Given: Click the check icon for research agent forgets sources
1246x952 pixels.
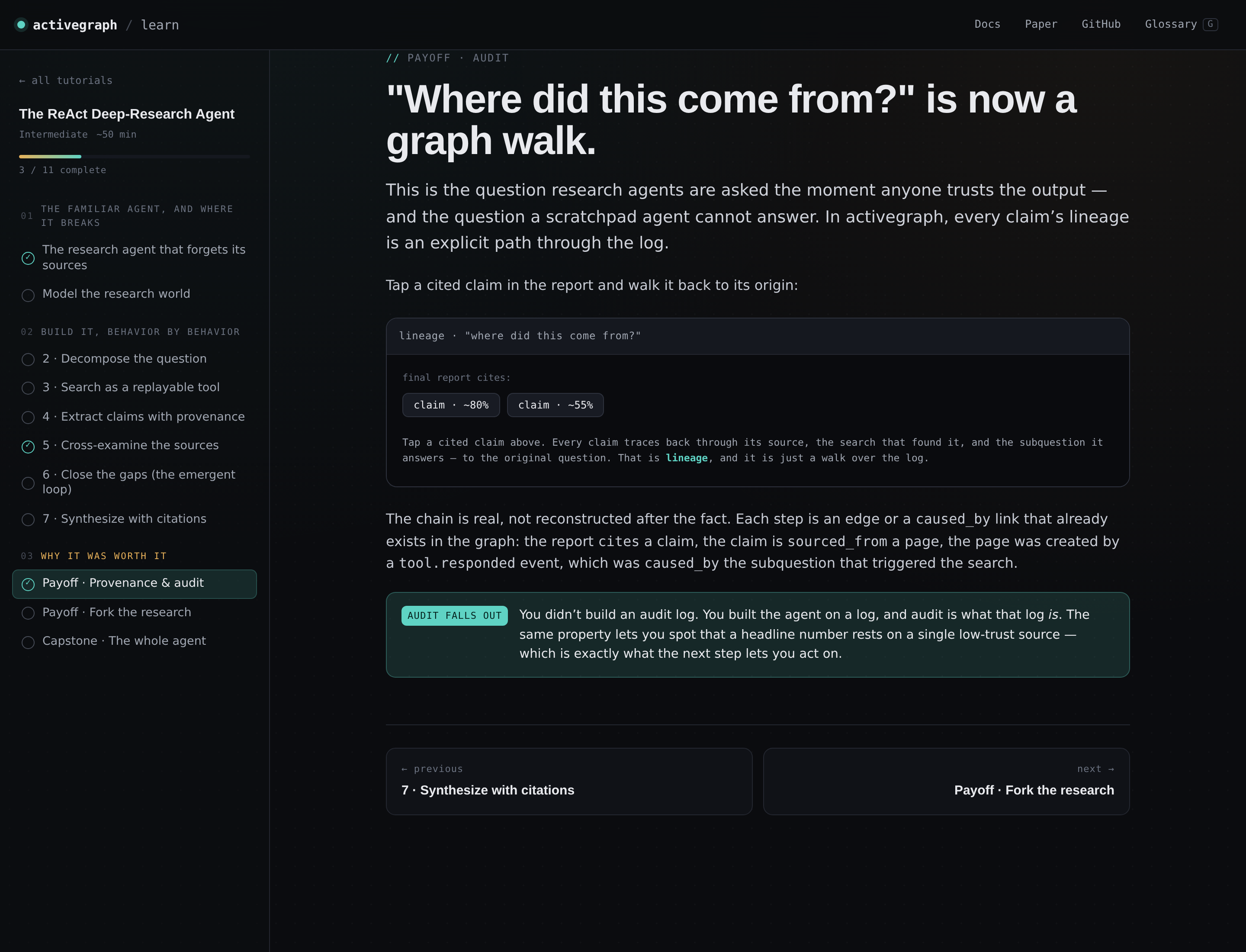Looking at the screenshot, I should point(28,258).
